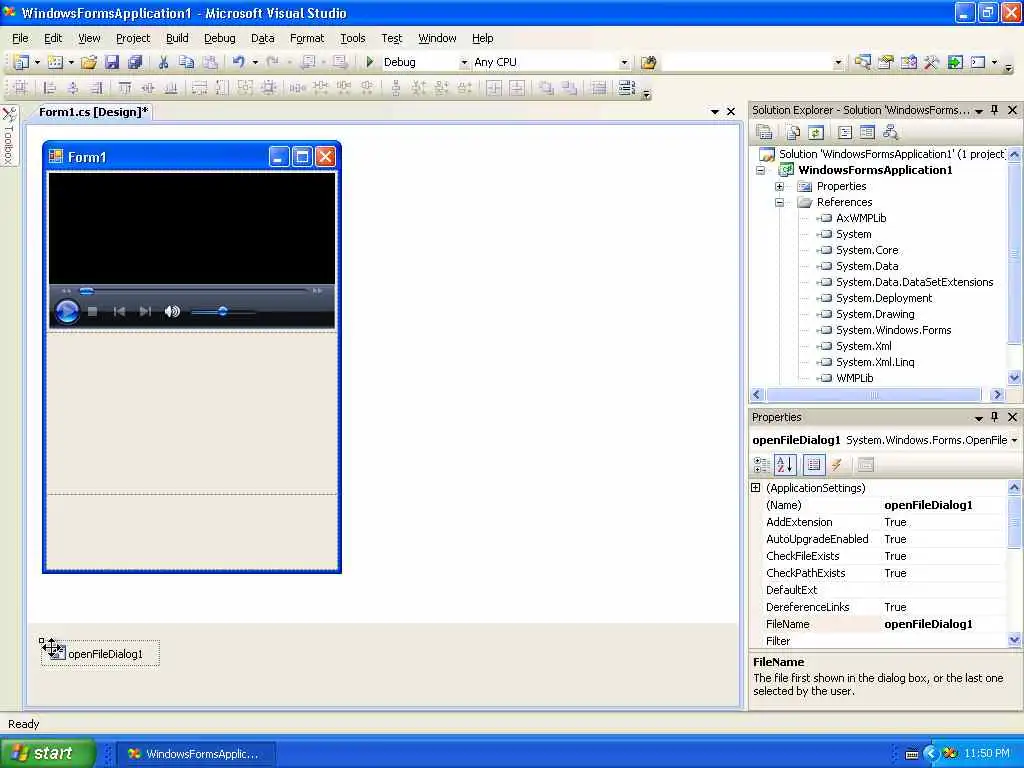Click the DefaultExt property value field
This screenshot has width=1024, height=768.
tap(942, 590)
